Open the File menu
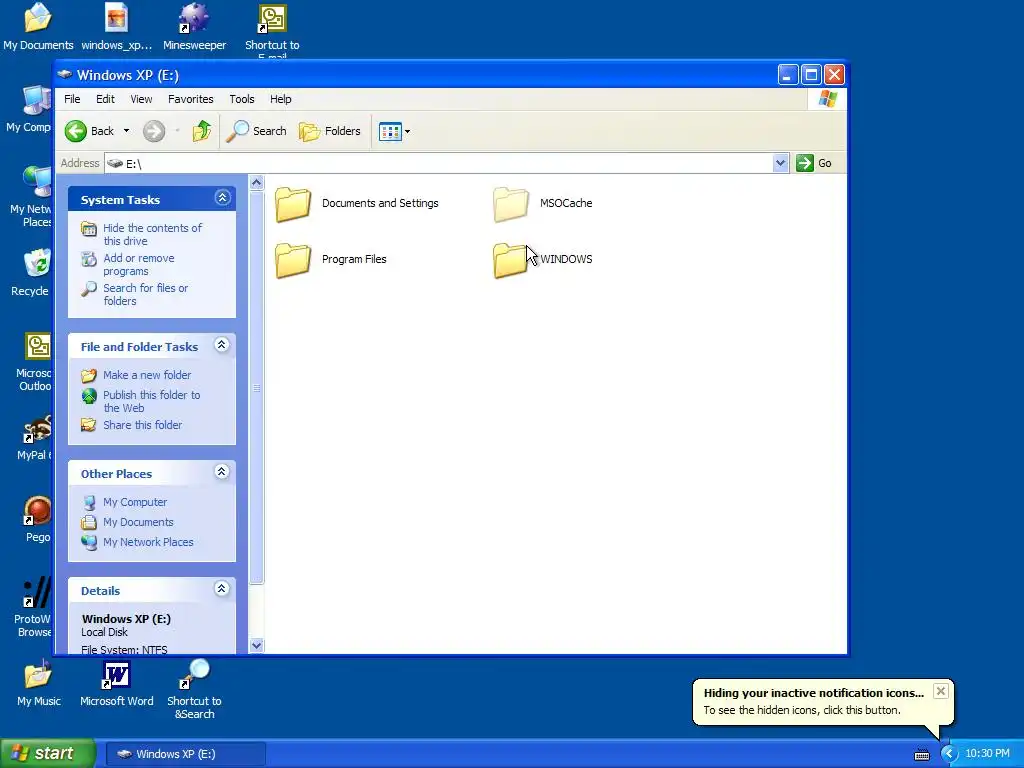The image size is (1024, 768). tap(72, 99)
